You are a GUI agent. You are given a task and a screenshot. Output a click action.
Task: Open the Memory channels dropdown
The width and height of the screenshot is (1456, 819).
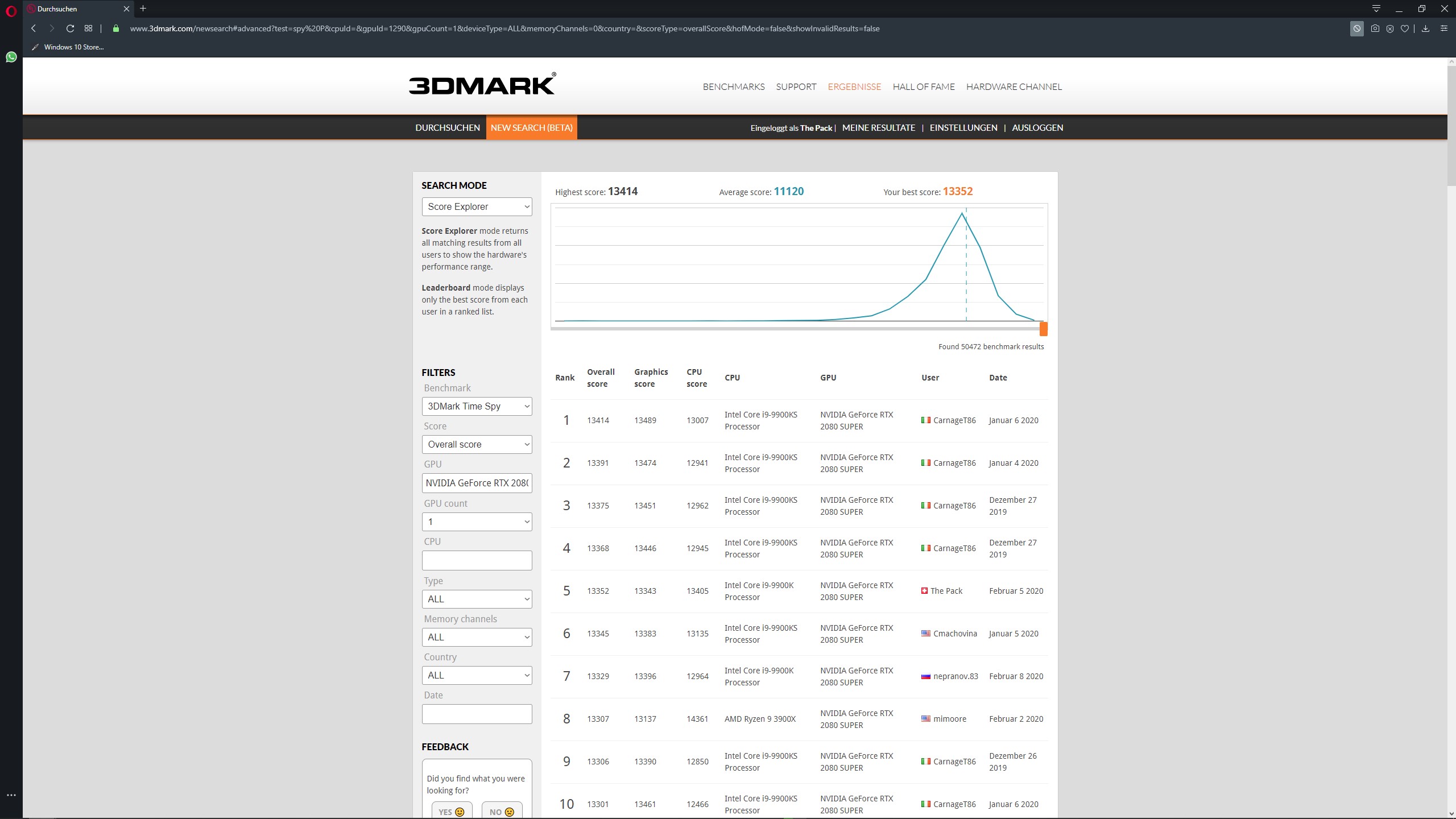[477, 637]
